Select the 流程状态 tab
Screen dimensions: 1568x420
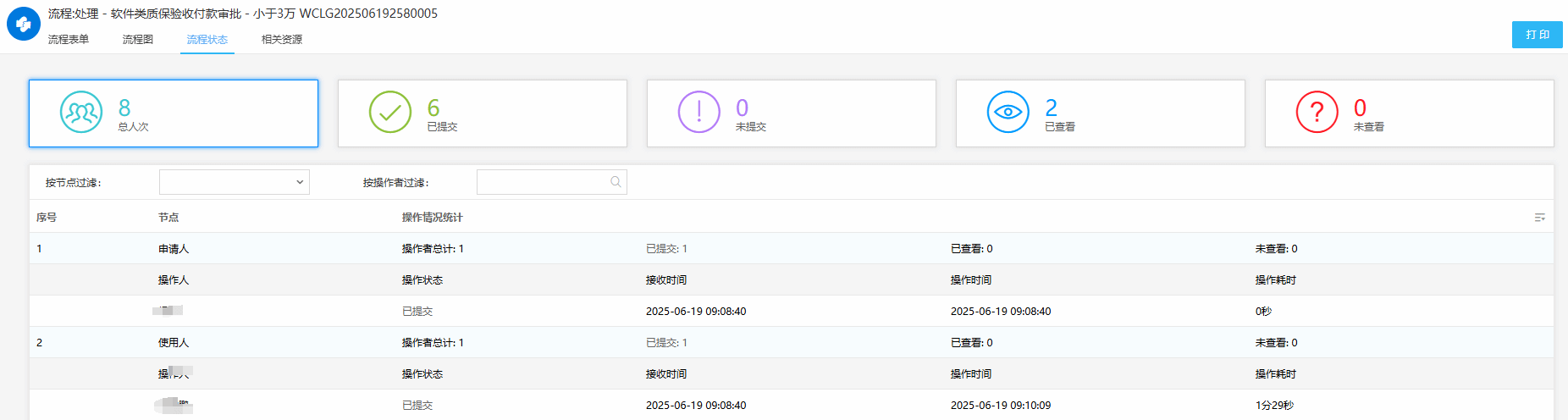pos(207,40)
